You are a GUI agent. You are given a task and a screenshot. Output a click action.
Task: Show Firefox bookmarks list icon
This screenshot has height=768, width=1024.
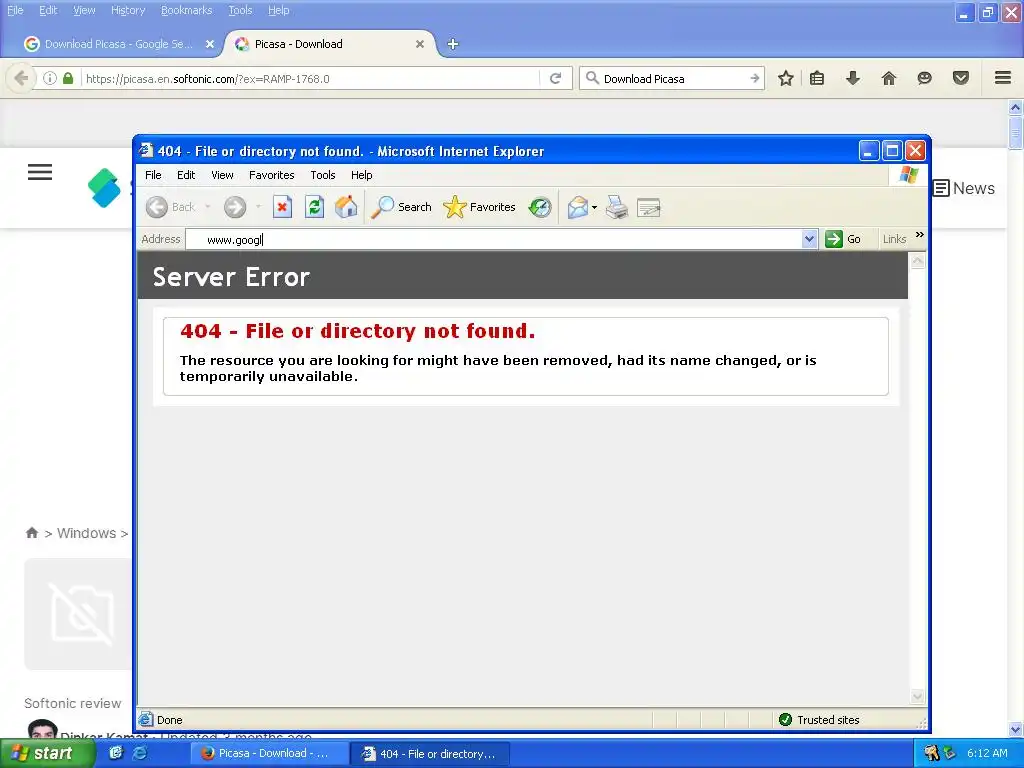pyautogui.click(x=816, y=78)
